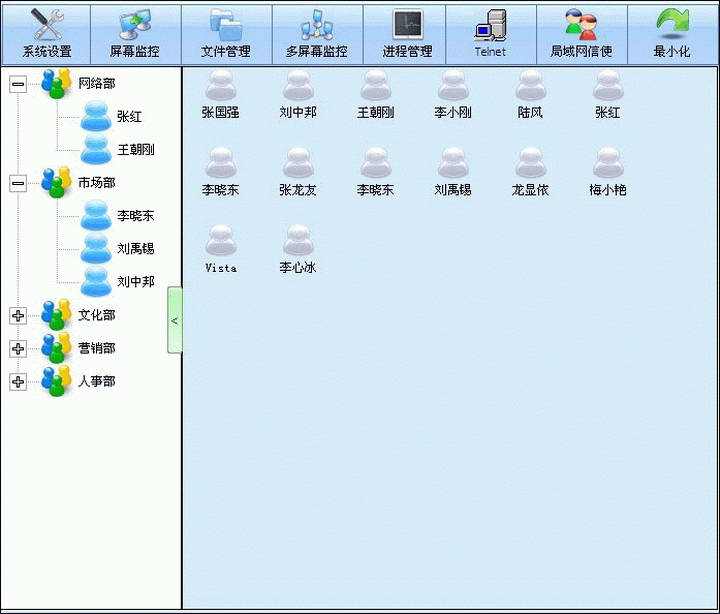Open 局域网信使 LAN messenger
720x614 pixels.
[581, 34]
